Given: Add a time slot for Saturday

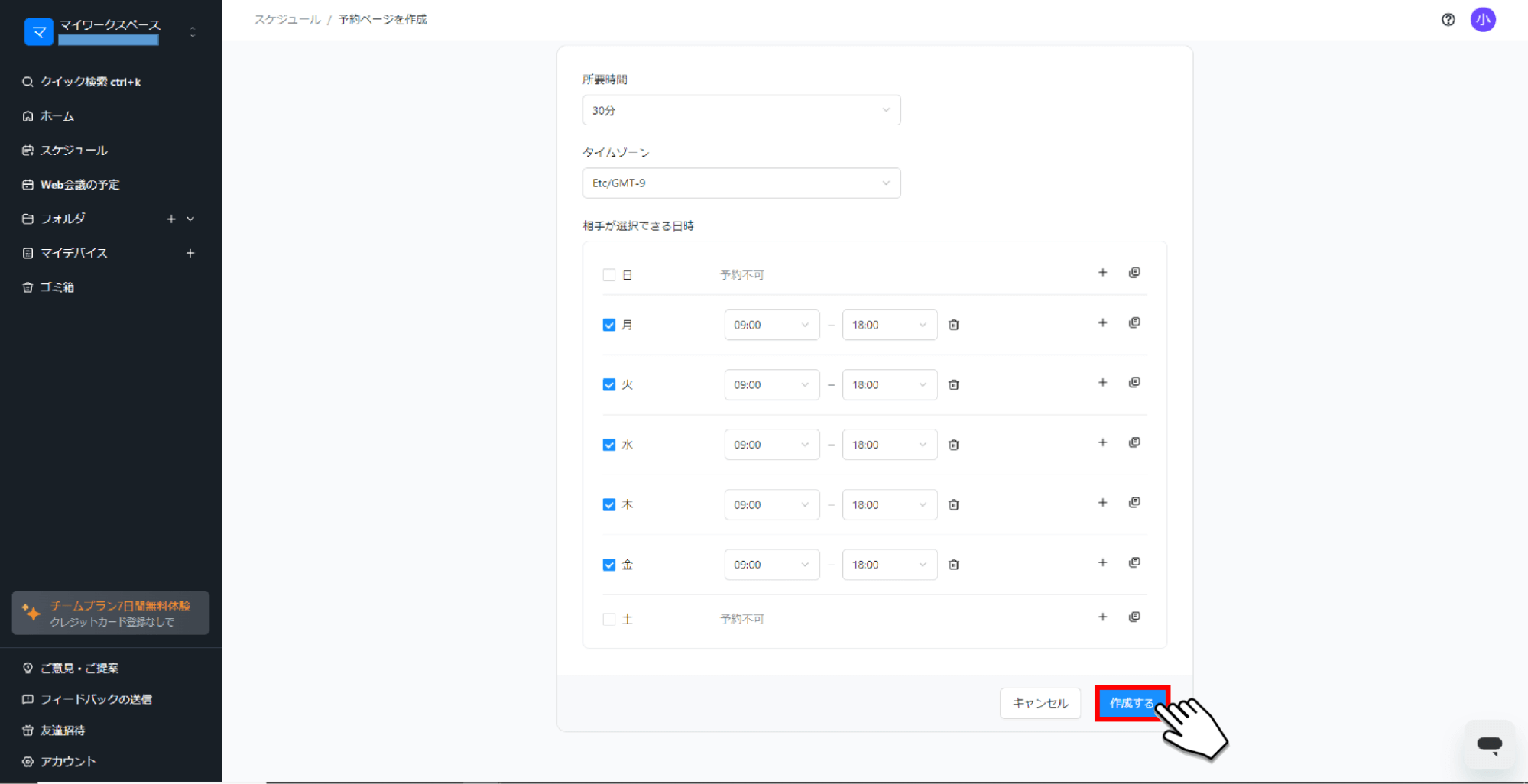Looking at the screenshot, I should tap(1102, 617).
